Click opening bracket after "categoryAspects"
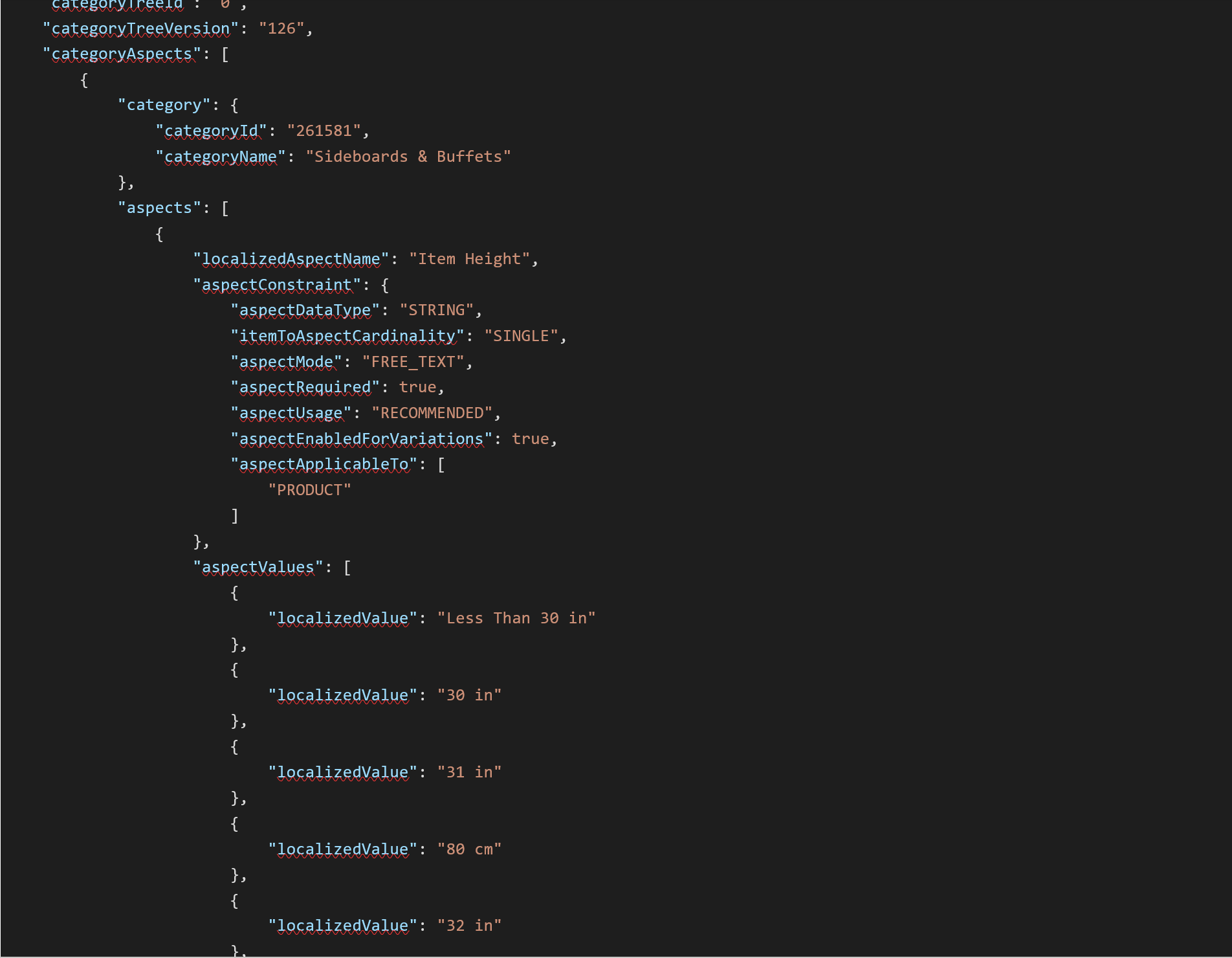The width and height of the screenshot is (1232, 958). (225, 54)
